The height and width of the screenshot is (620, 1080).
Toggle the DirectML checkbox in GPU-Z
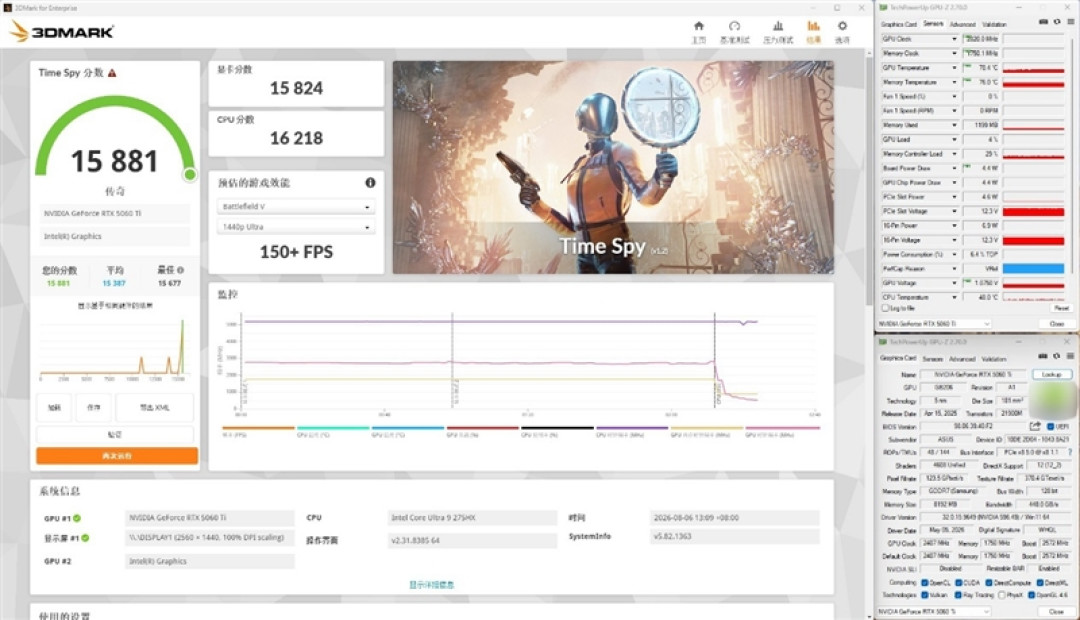tap(1041, 583)
